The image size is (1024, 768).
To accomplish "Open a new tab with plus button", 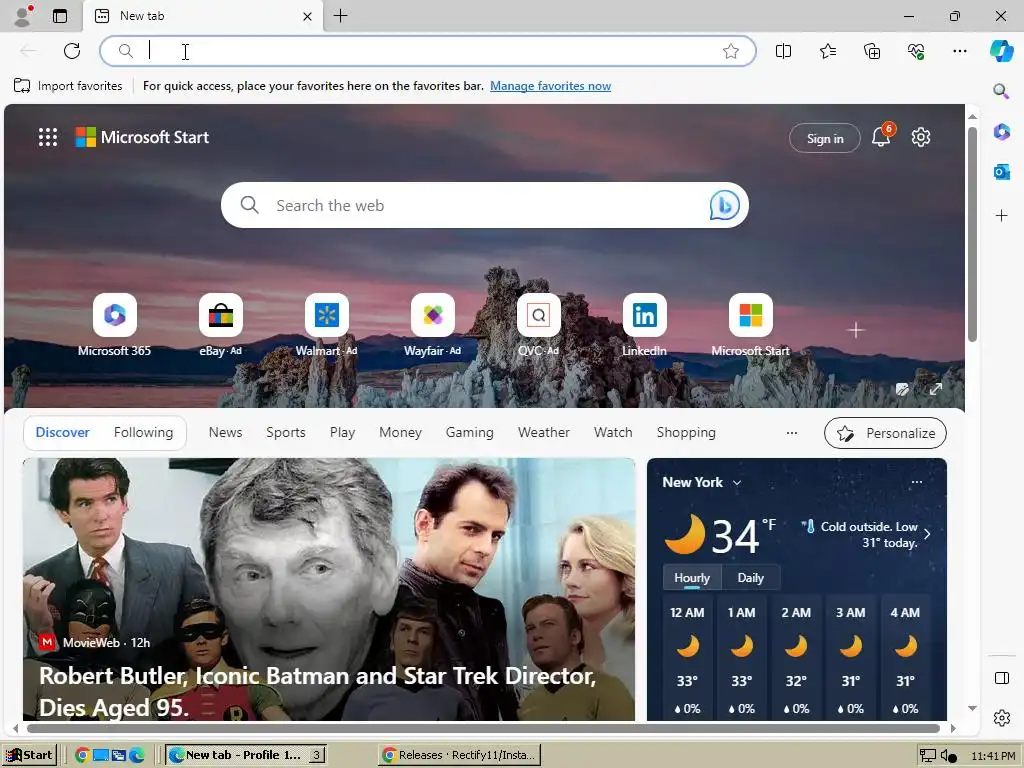I will point(340,16).
